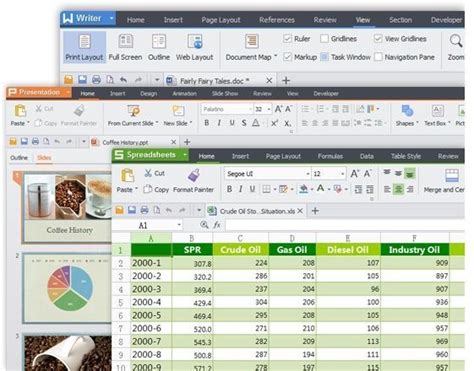Open Document Map in Writer

pyautogui.click(x=251, y=47)
